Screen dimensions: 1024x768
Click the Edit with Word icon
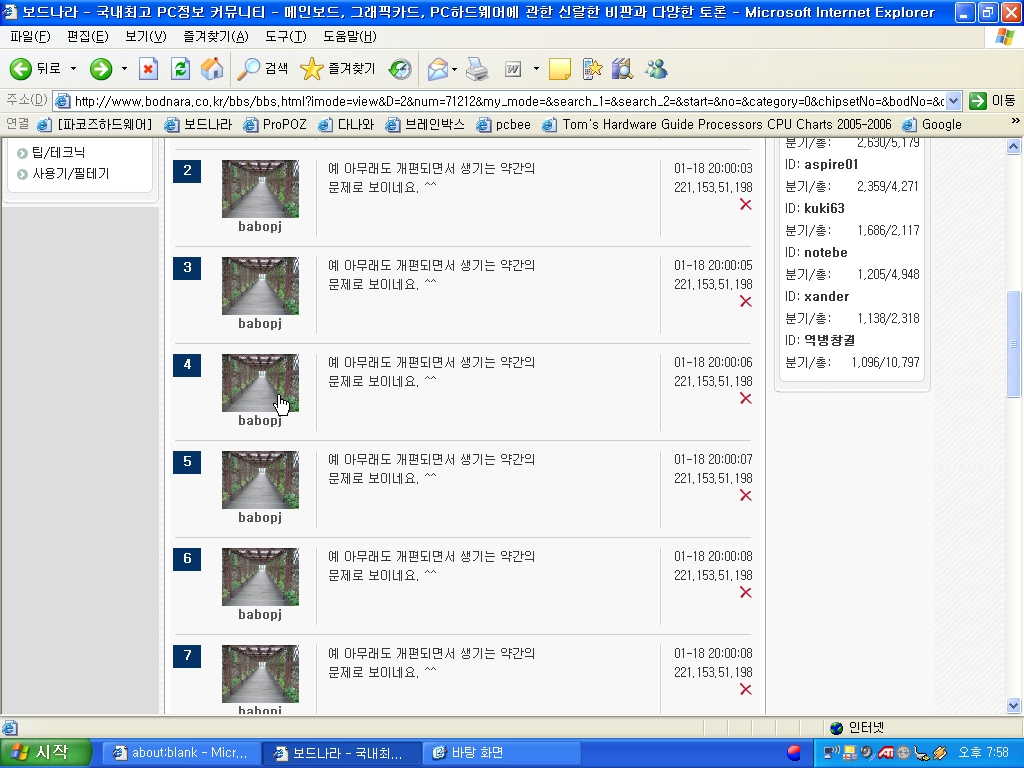[x=513, y=69]
